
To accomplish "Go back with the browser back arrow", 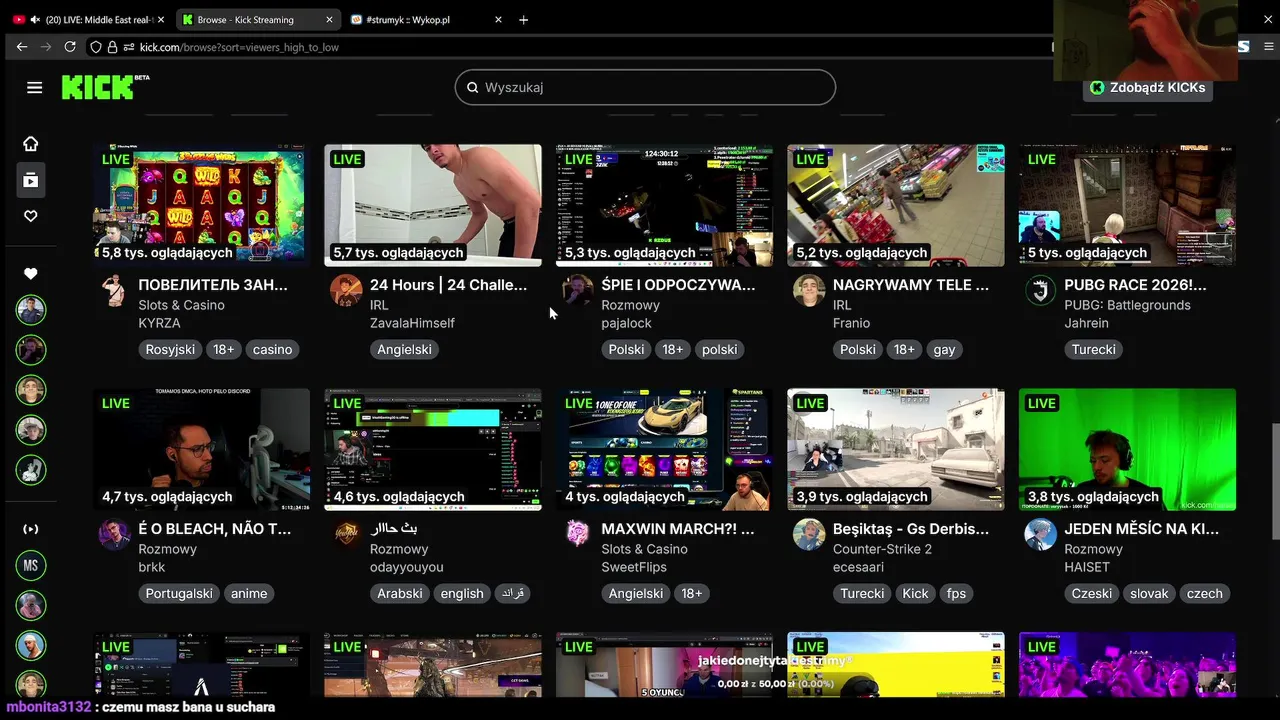I will (22, 47).
